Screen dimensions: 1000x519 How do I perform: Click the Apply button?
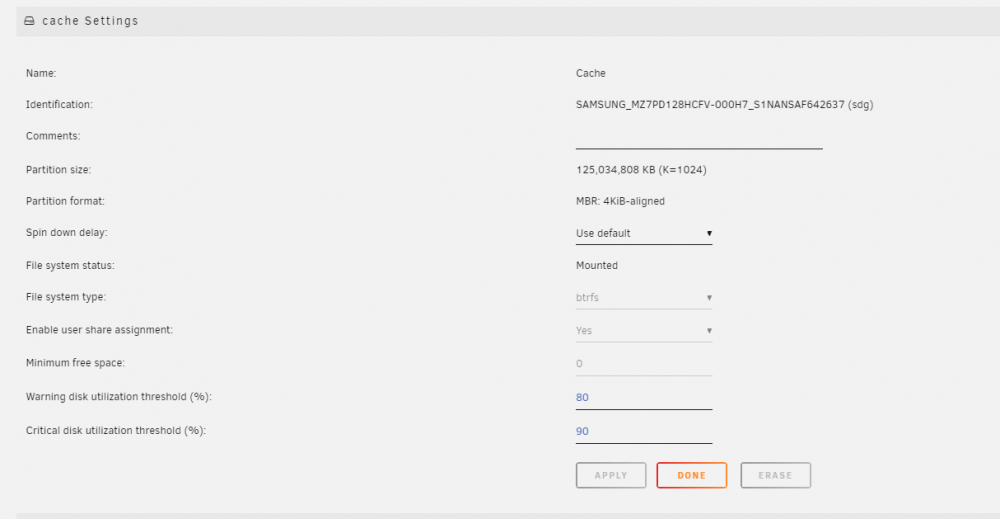(x=611, y=476)
